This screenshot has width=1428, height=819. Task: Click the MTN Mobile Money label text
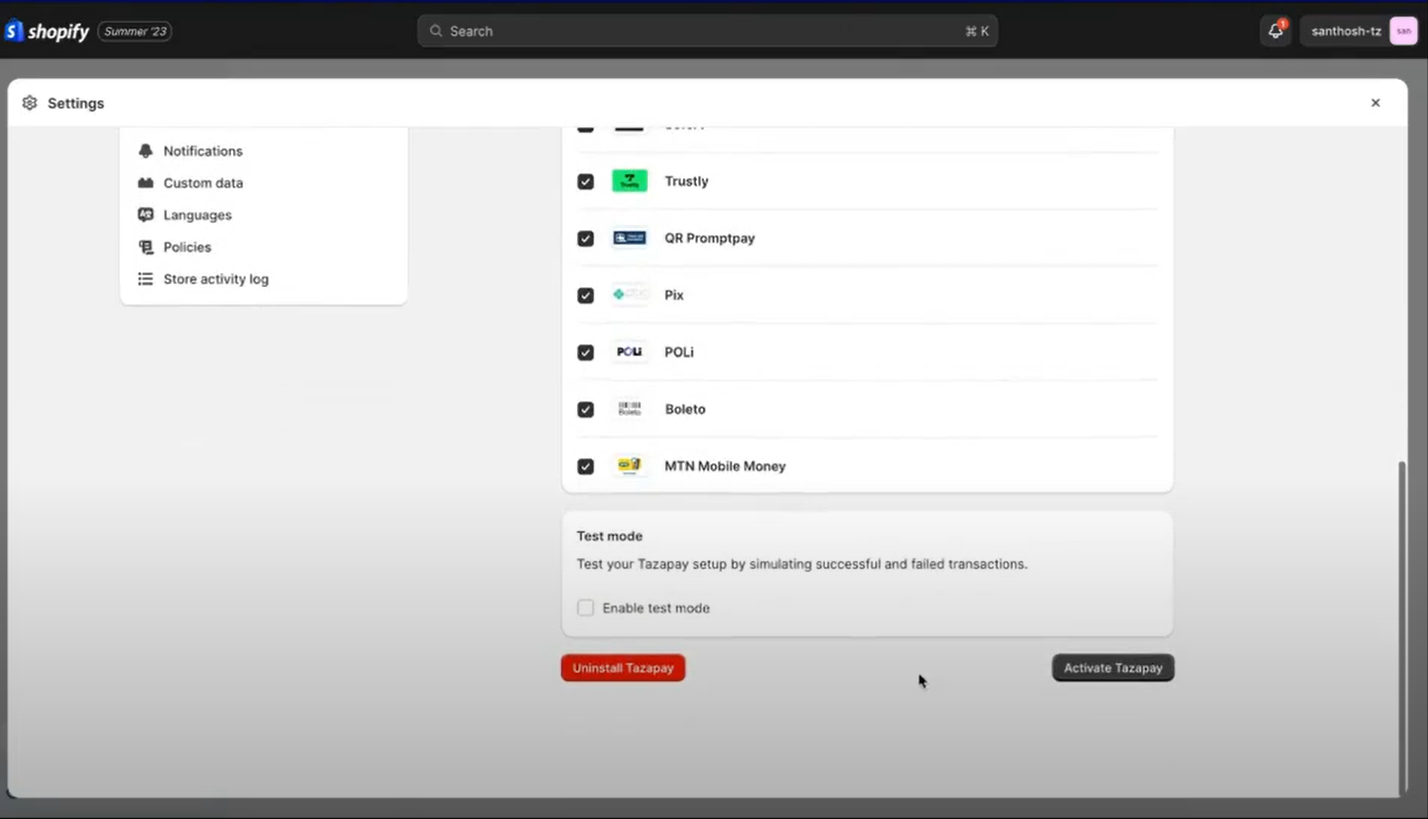click(x=725, y=466)
